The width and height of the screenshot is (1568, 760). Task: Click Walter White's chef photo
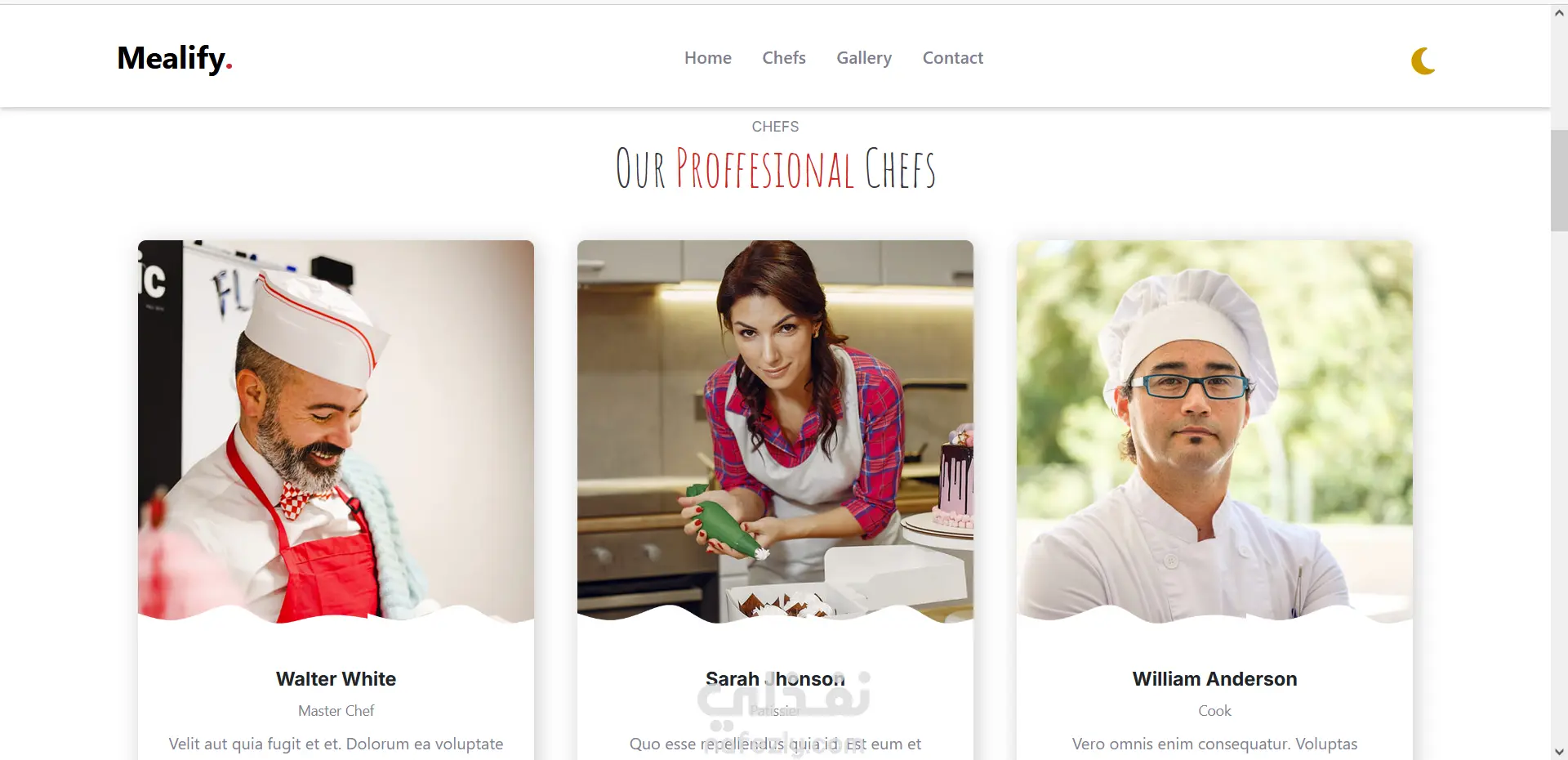[336, 431]
